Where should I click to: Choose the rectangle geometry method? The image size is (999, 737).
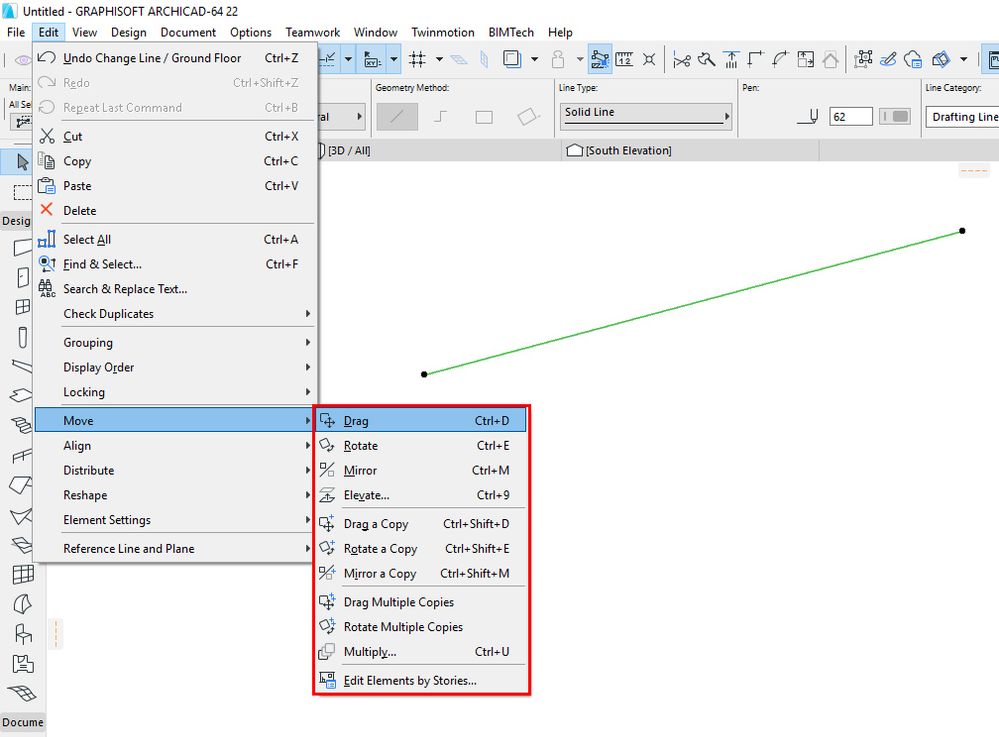click(484, 117)
